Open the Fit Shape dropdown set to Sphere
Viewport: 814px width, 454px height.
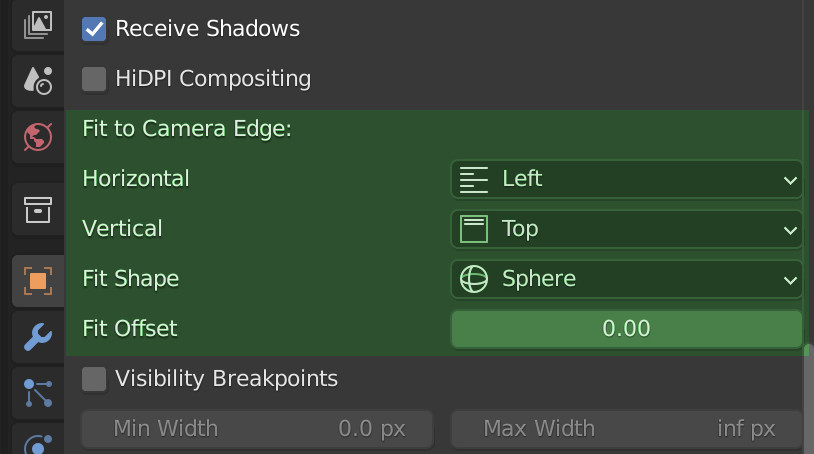click(x=627, y=279)
